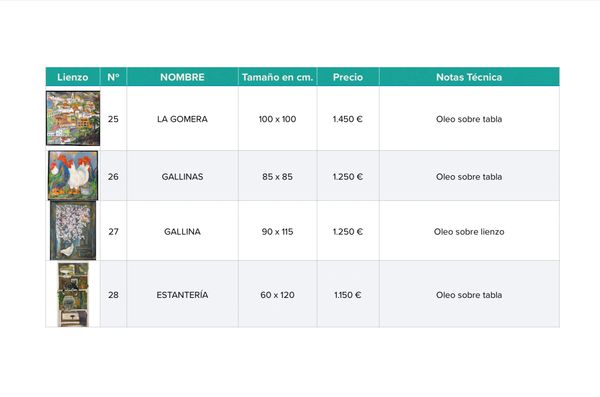The width and height of the screenshot is (600, 397).
Task: Select the Gallinas roosters painting thumbnail
Action: pos(73,175)
